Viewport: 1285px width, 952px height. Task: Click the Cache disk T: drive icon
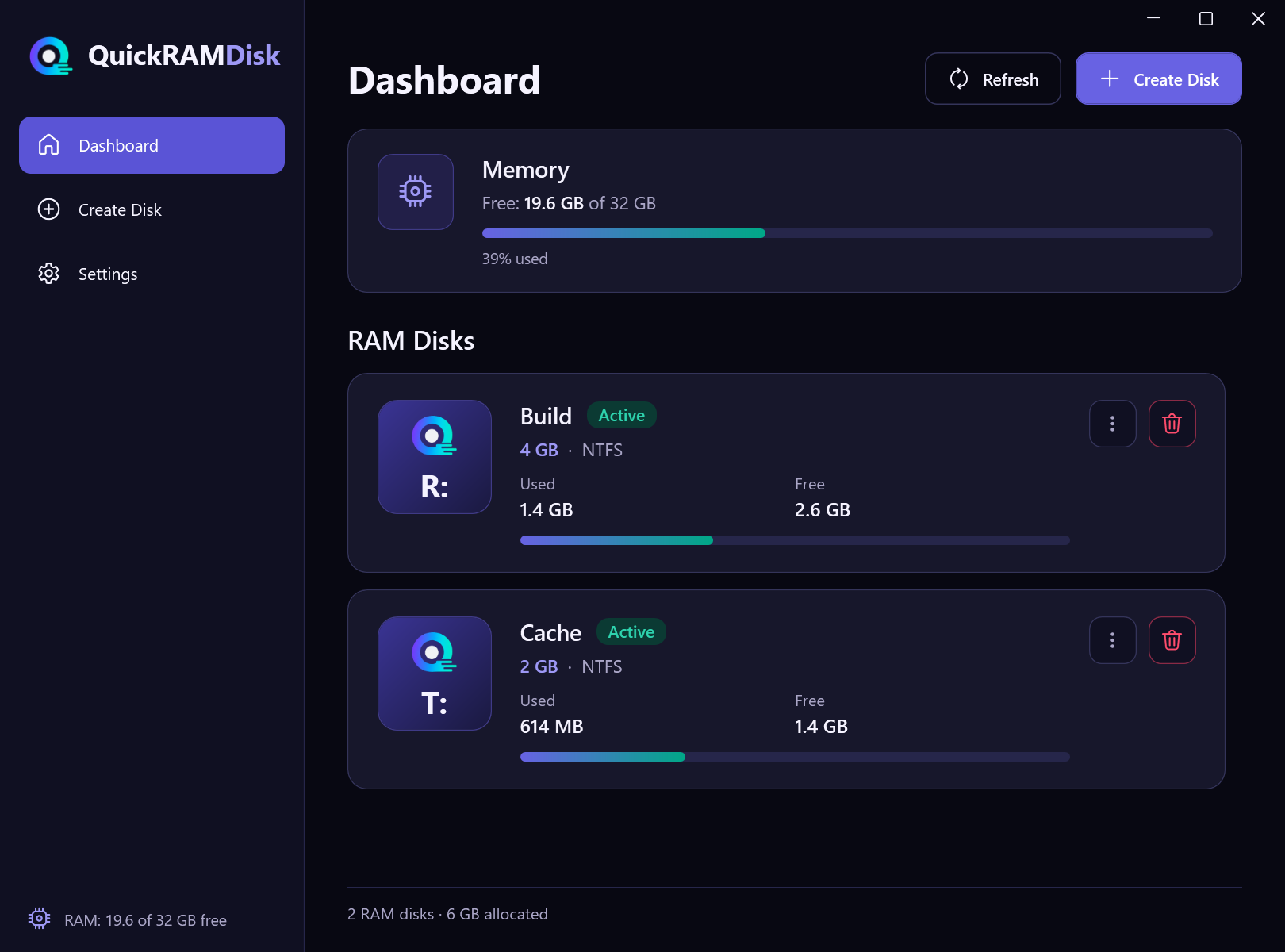435,674
